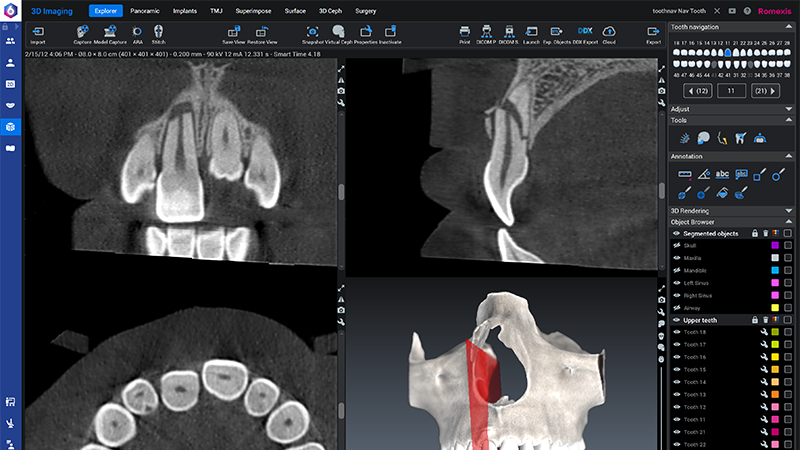The width and height of the screenshot is (800, 450).
Task: Expand the 3D Rendering panel
Action: (789, 211)
